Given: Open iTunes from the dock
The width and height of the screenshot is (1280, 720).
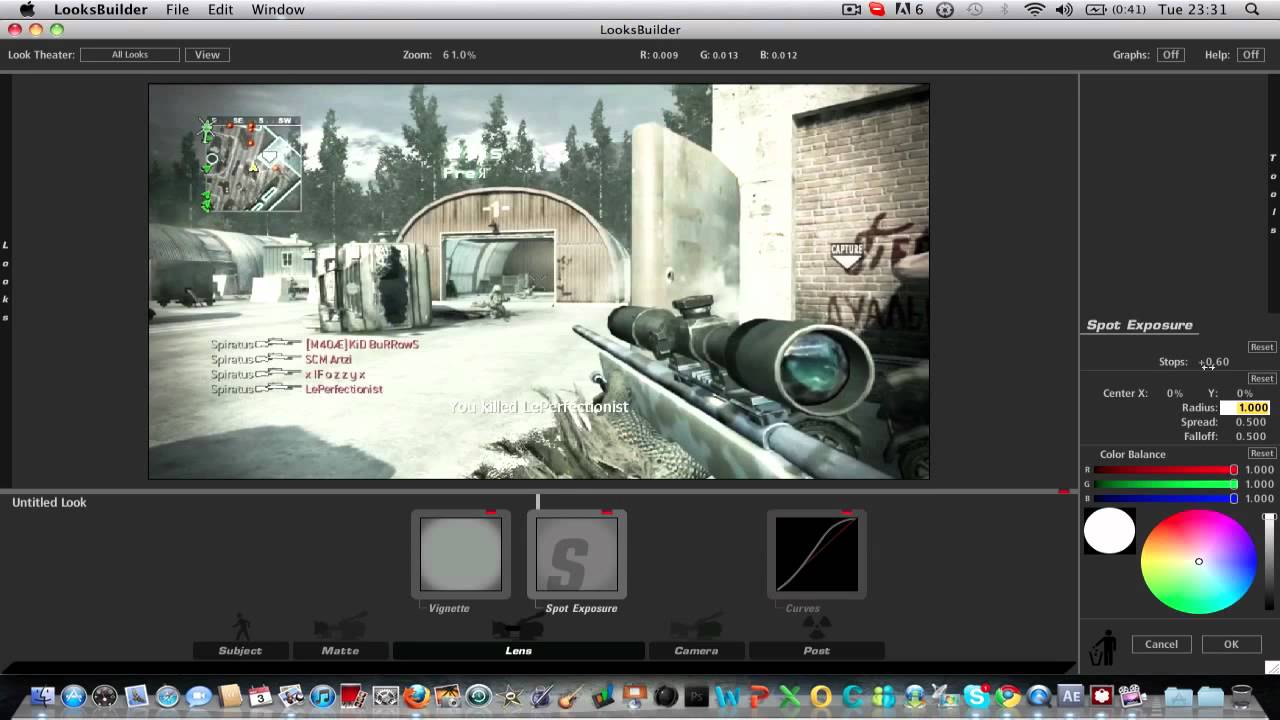Looking at the screenshot, I should (x=322, y=696).
